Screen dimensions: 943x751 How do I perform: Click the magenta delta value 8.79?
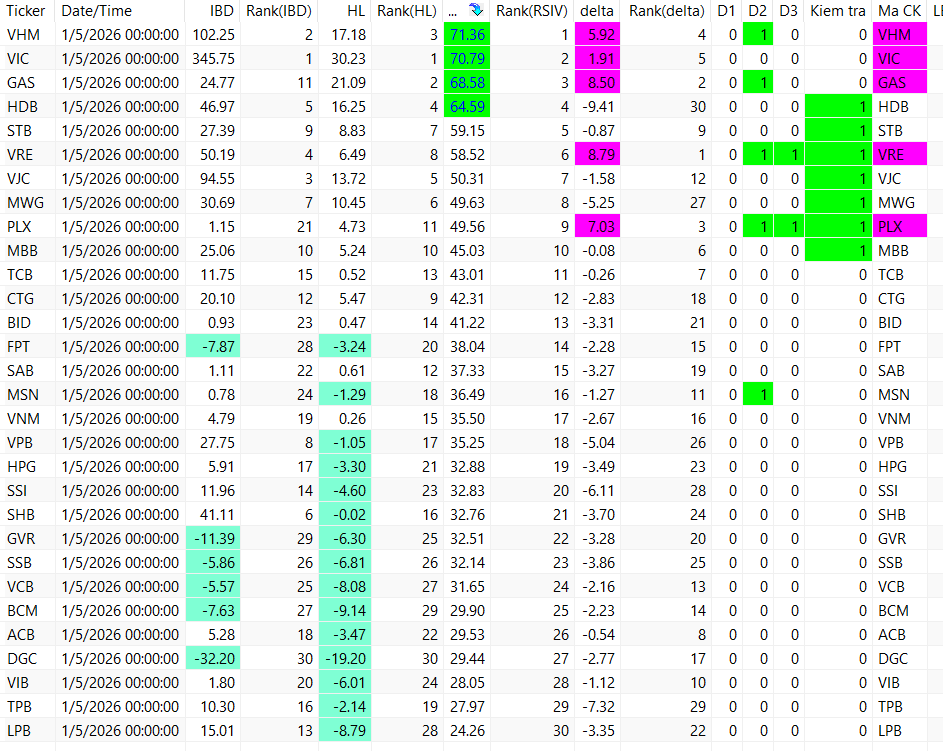[x=598, y=155]
